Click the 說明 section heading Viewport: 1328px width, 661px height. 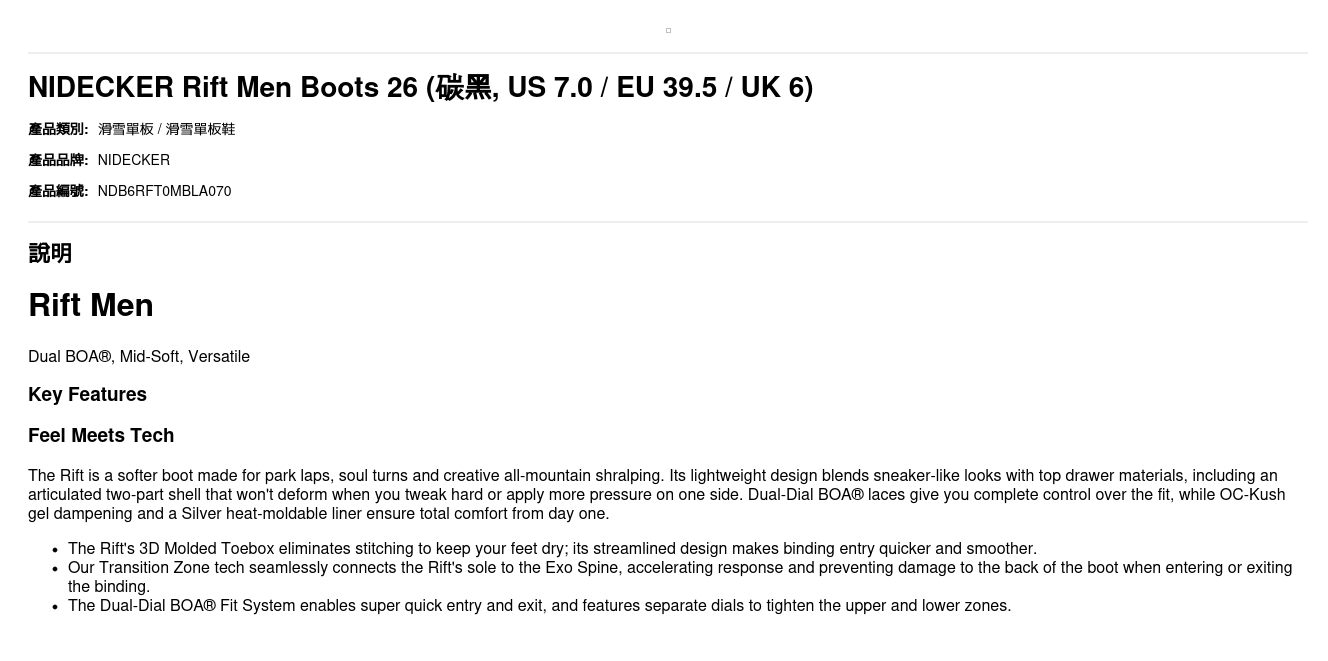click(x=50, y=253)
